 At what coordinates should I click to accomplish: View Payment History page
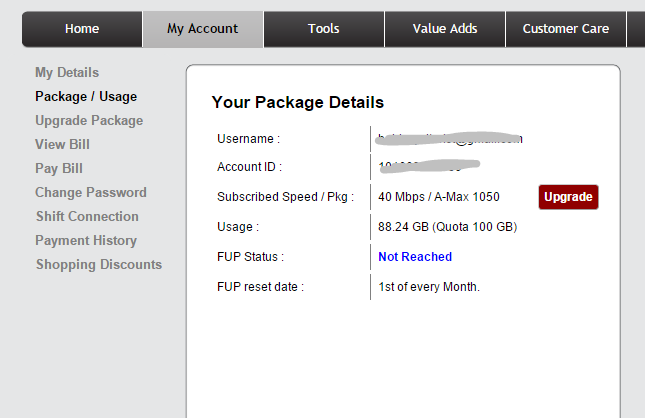[x=86, y=241]
